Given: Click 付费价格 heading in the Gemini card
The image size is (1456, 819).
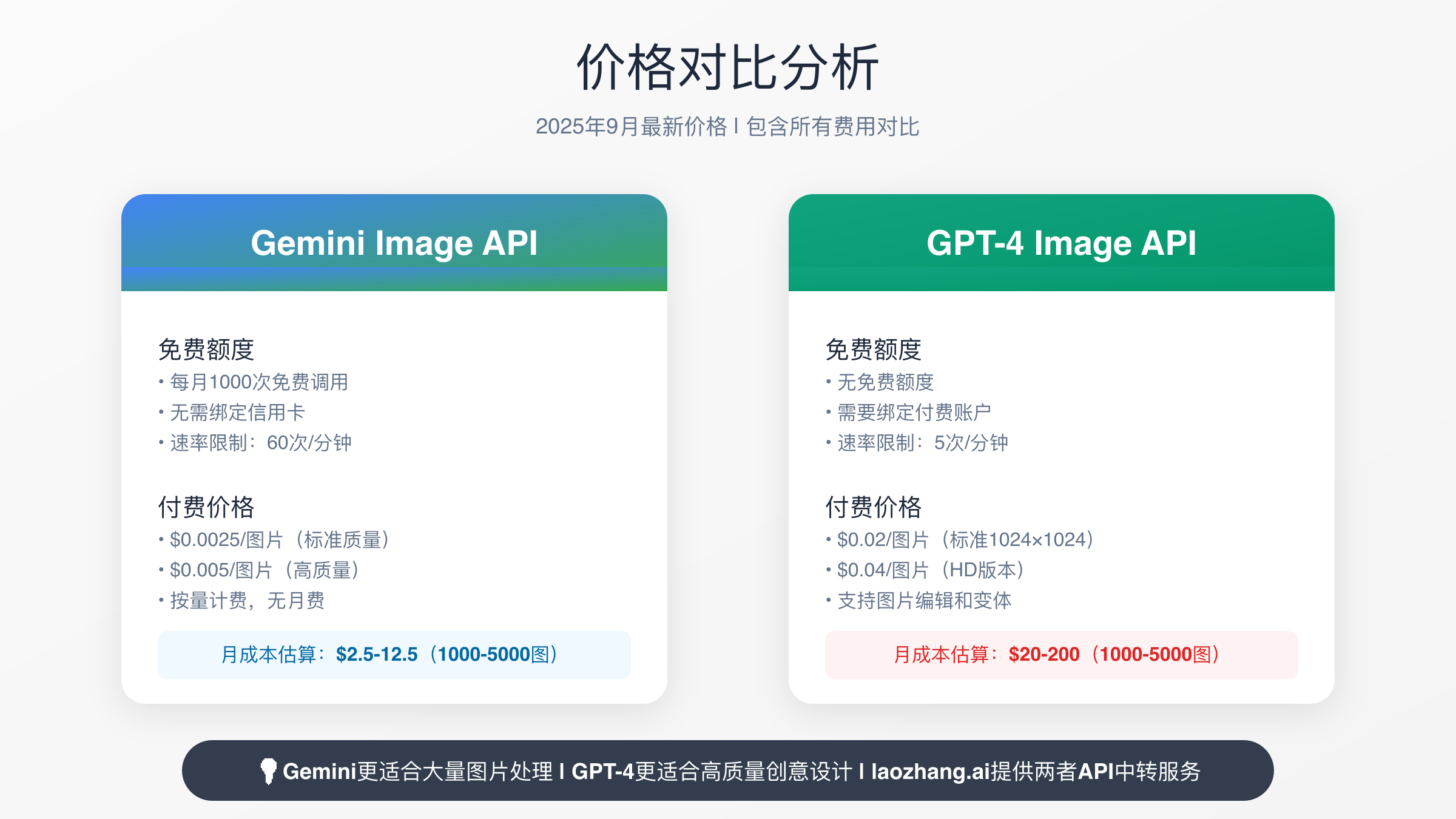Looking at the screenshot, I should pos(206,507).
